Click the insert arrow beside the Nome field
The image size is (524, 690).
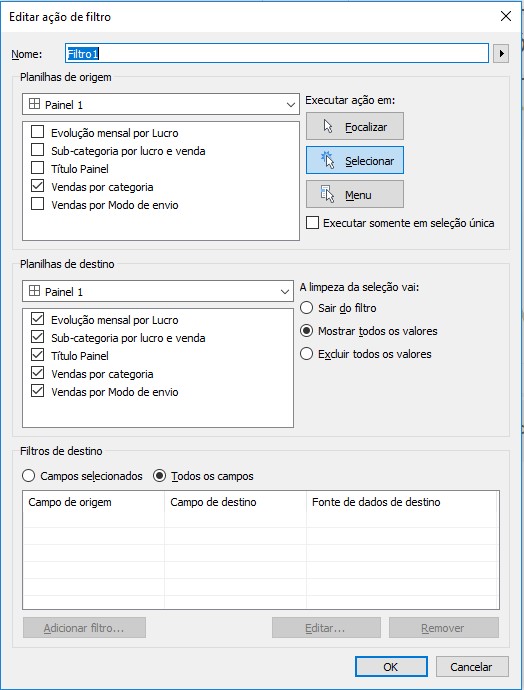501,54
